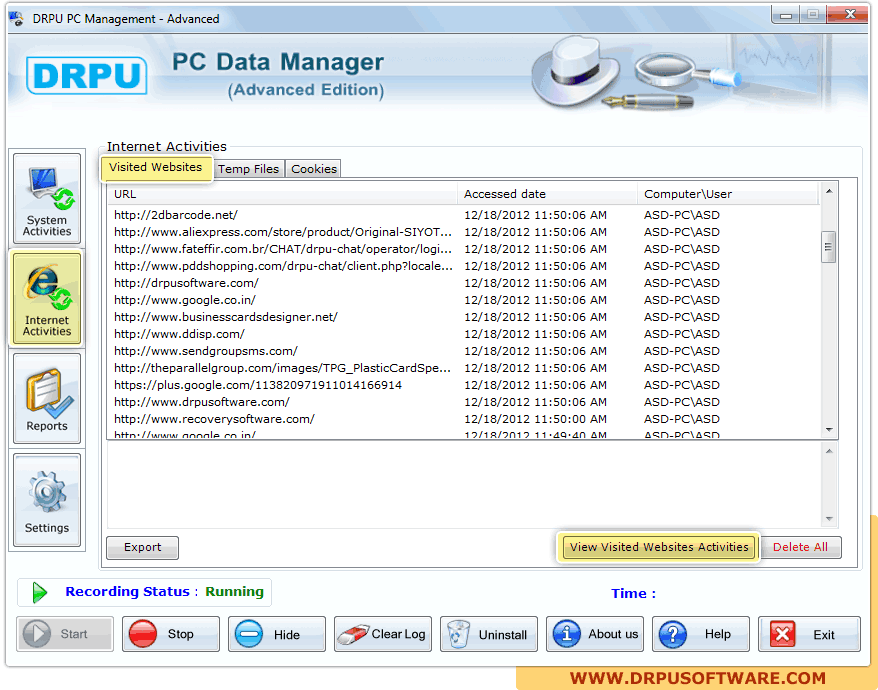Select Internet Activities sidebar icon
This screenshot has width=878, height=690.
(47, 299)
